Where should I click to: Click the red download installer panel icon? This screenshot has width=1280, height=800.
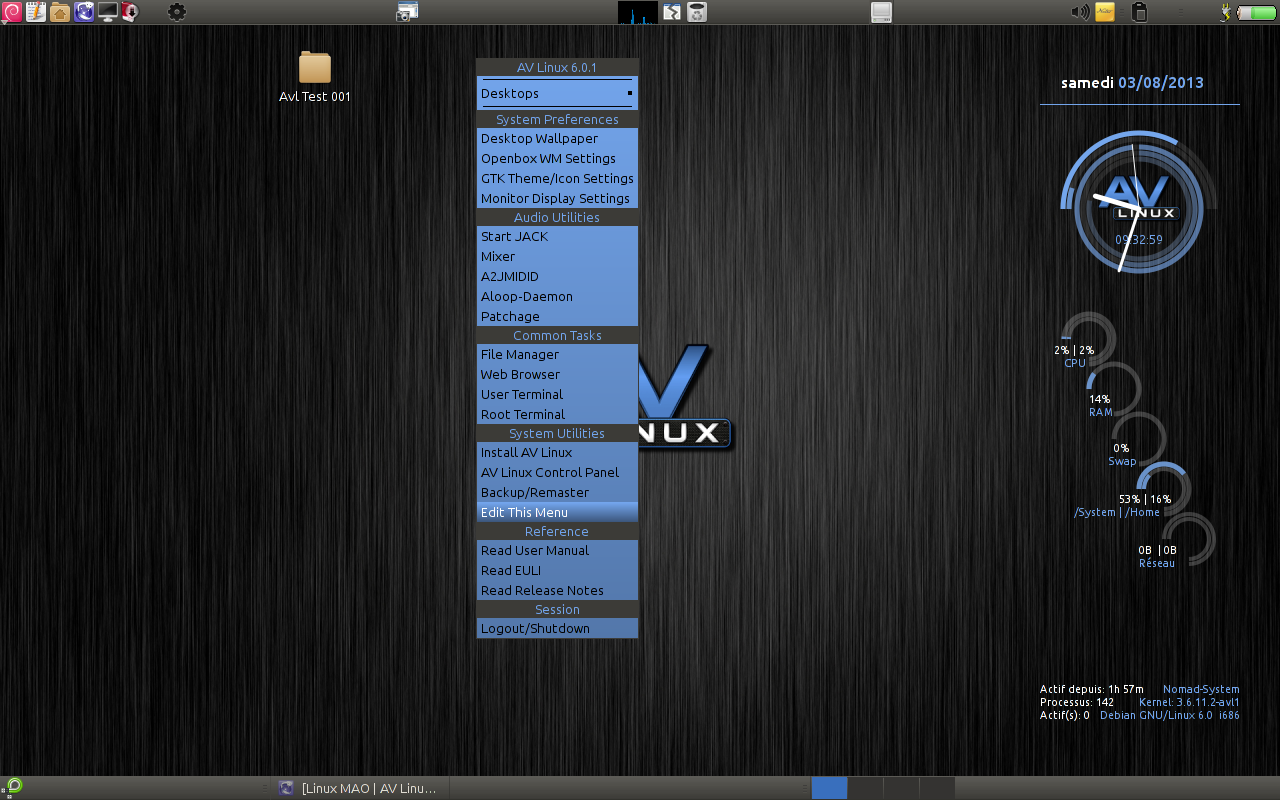[130, 12]
